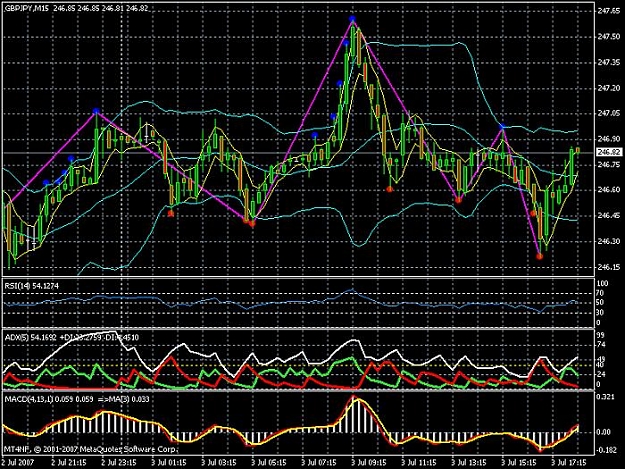Click the 74 level on ADX scale
This screenshot has height=469, width=625.
coord(601,344)
